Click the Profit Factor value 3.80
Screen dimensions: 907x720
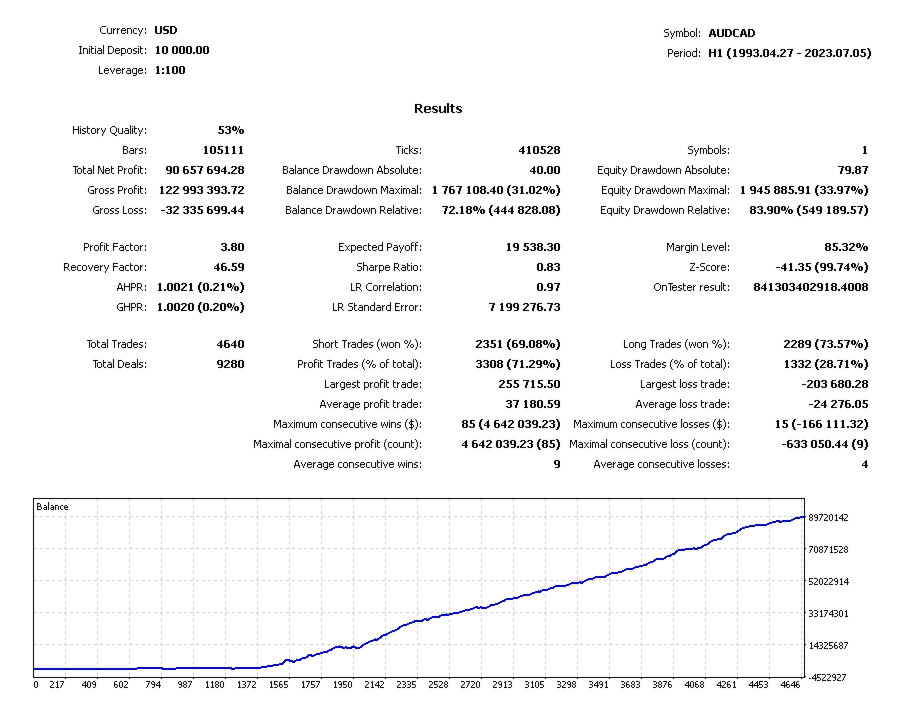point(233,247)
